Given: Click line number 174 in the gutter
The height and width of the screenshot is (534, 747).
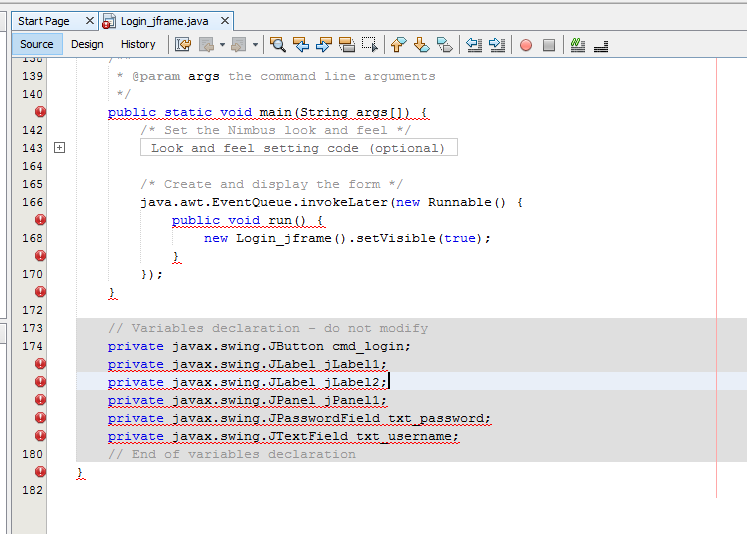Looking at the screenshot, I should point(32,346).
